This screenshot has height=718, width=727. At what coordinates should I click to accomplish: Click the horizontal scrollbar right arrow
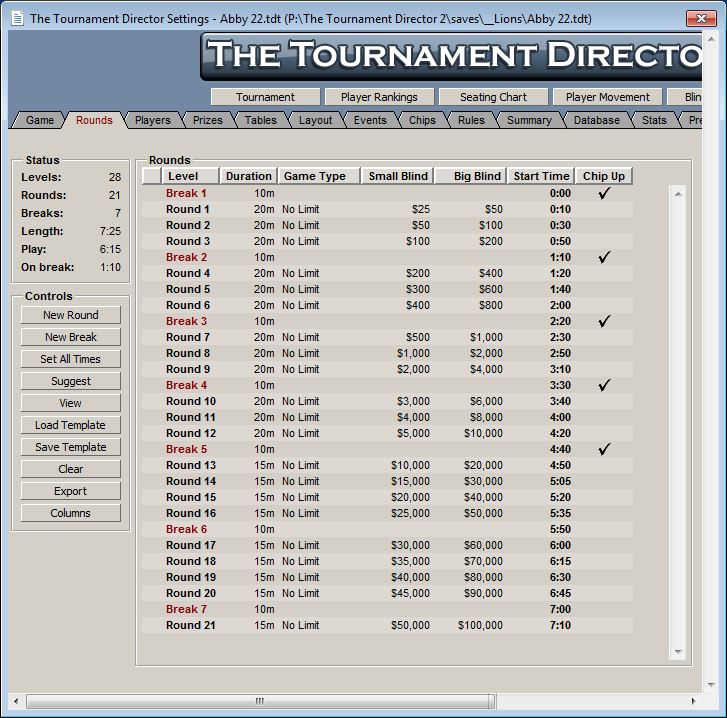point(694,701)
